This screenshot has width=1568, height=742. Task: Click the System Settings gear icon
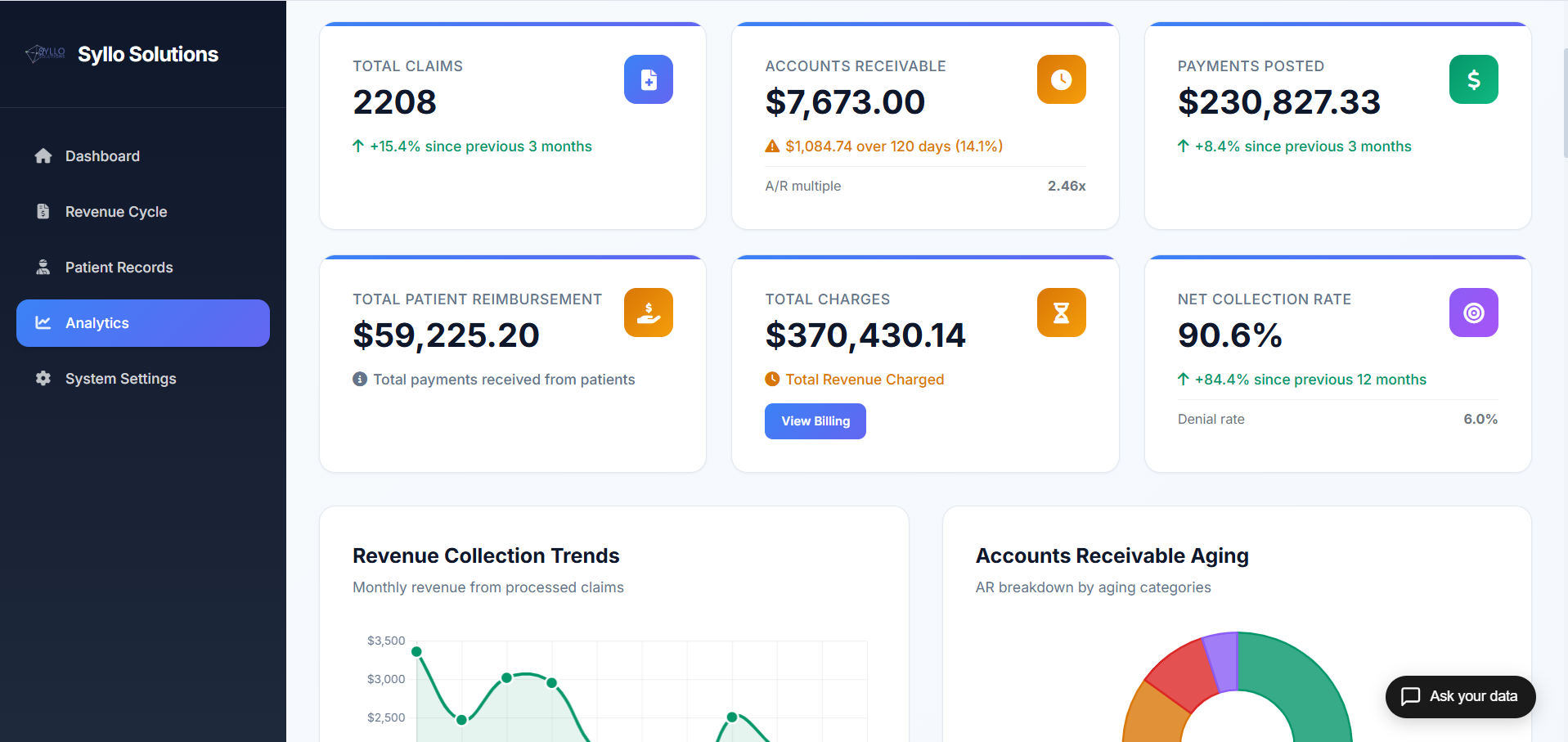point(43,379)
